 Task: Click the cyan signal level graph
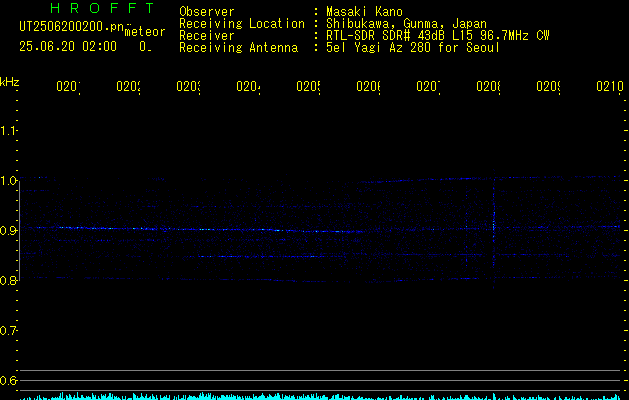click(x=321, y=396)
